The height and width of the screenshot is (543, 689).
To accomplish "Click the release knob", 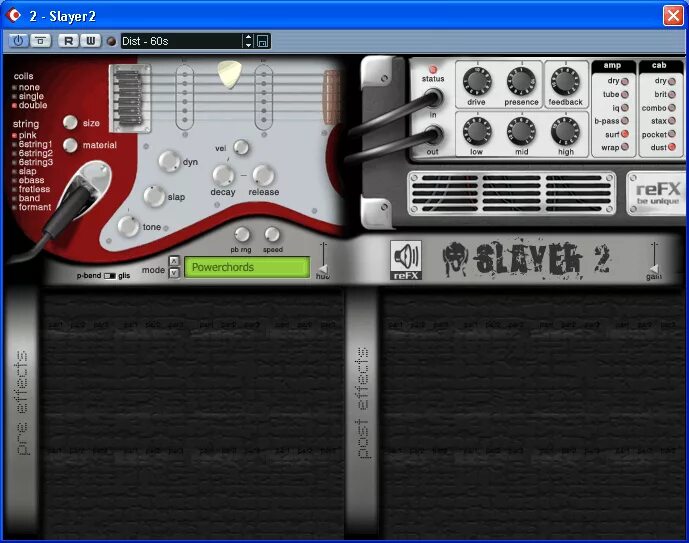I will coord(264,176).
